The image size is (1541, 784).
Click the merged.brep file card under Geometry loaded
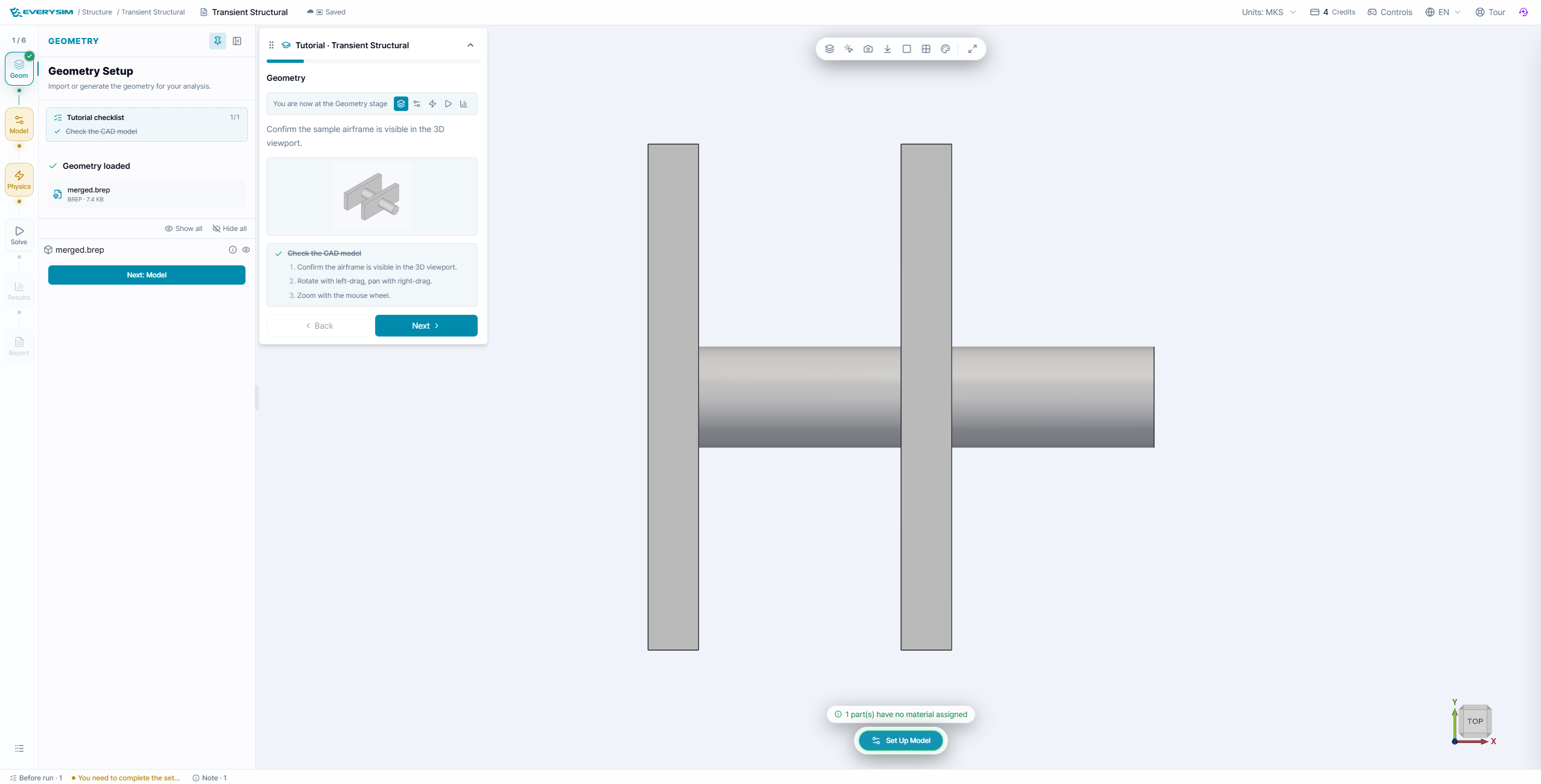pyautogui.click(x=147, y=194)
